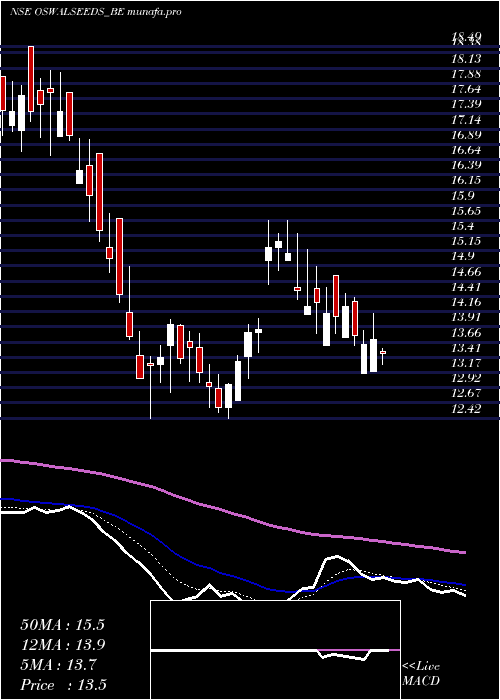Click the 17.64 price axis label
The image size is (500, 700).
coord(466,89)
